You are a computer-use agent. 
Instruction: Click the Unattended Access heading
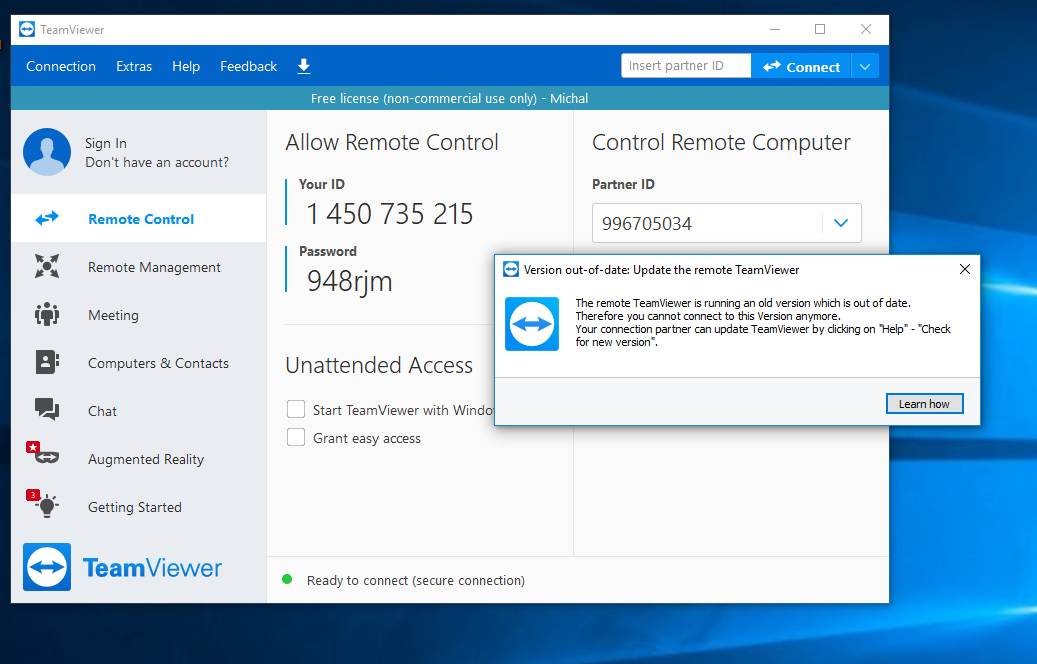(379, 364)
